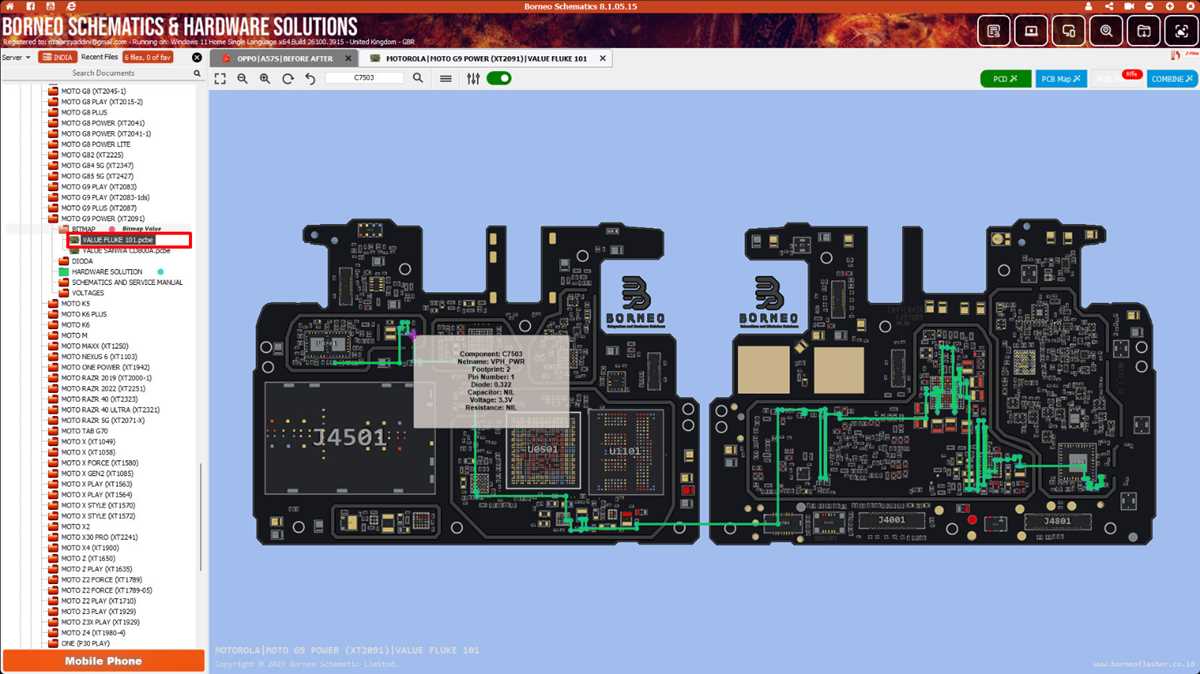The height and width of the screenshot is (674, 1200).
Task: Click the Search Documents field
Action: coord(103,73)
